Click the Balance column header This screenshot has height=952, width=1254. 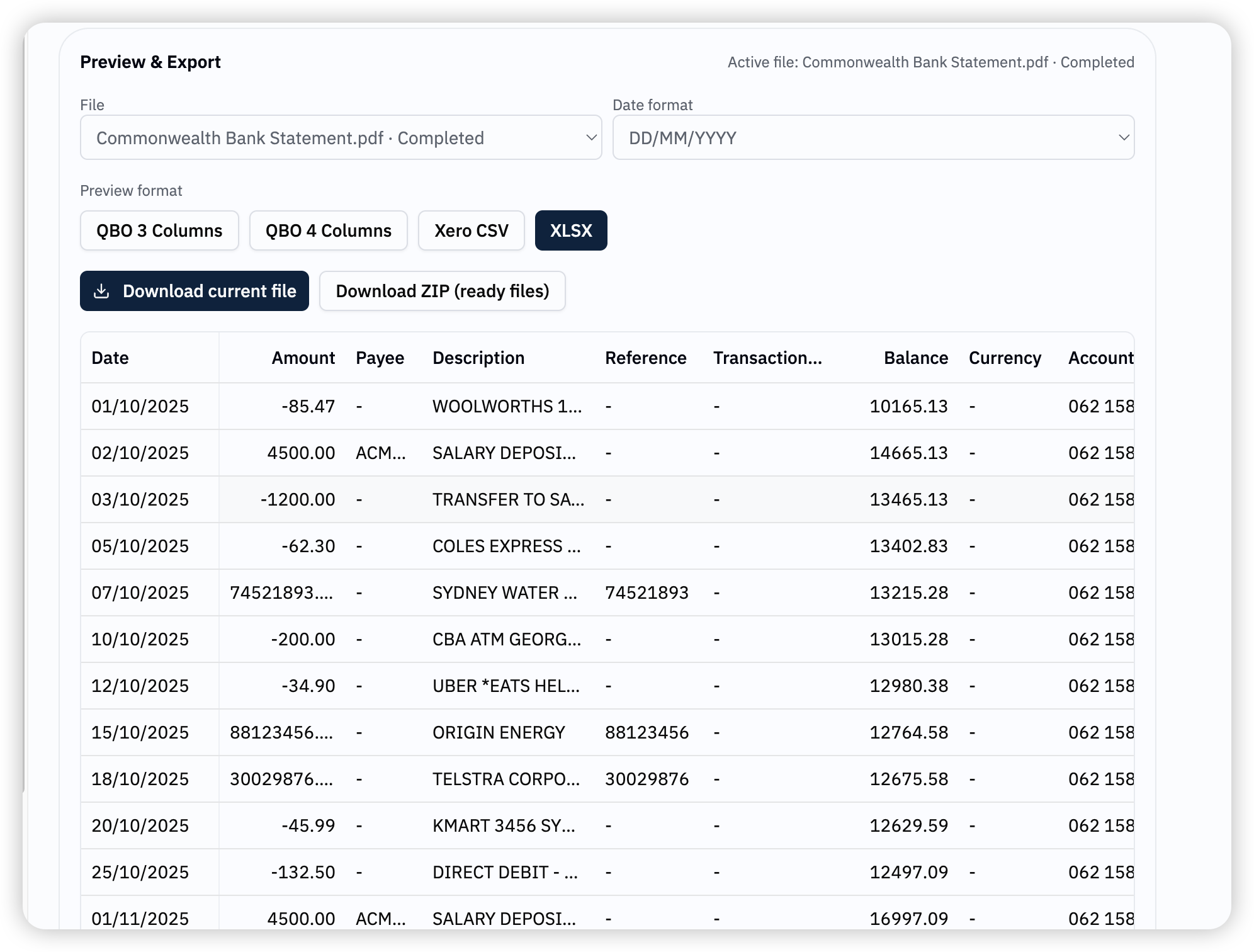(x=916, y=358)
